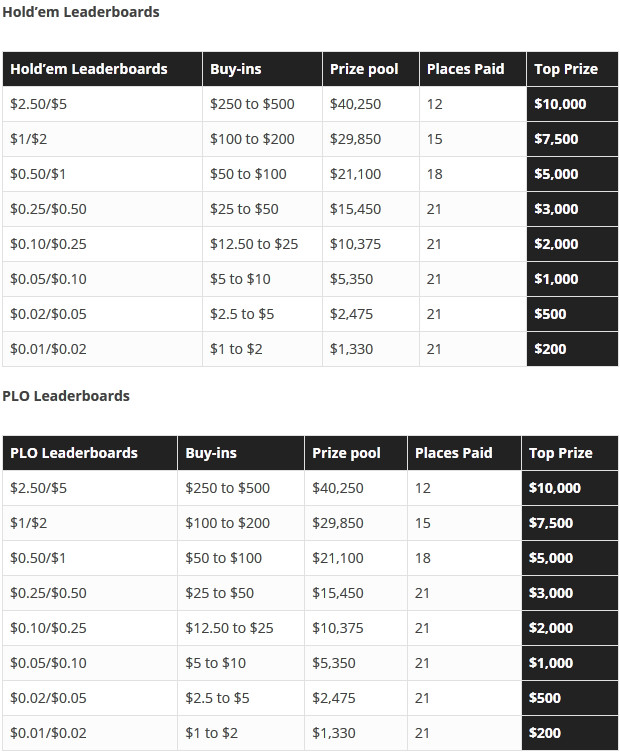This screenshot has width=620, height=754.
Task: Click the PLO Leaderboards section heading
Action: coord(66,396)
